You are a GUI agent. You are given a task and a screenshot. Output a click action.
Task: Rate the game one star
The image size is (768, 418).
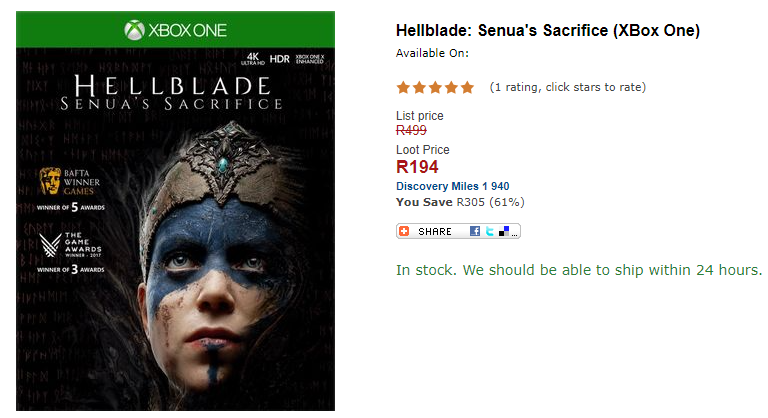click(403, 88)
